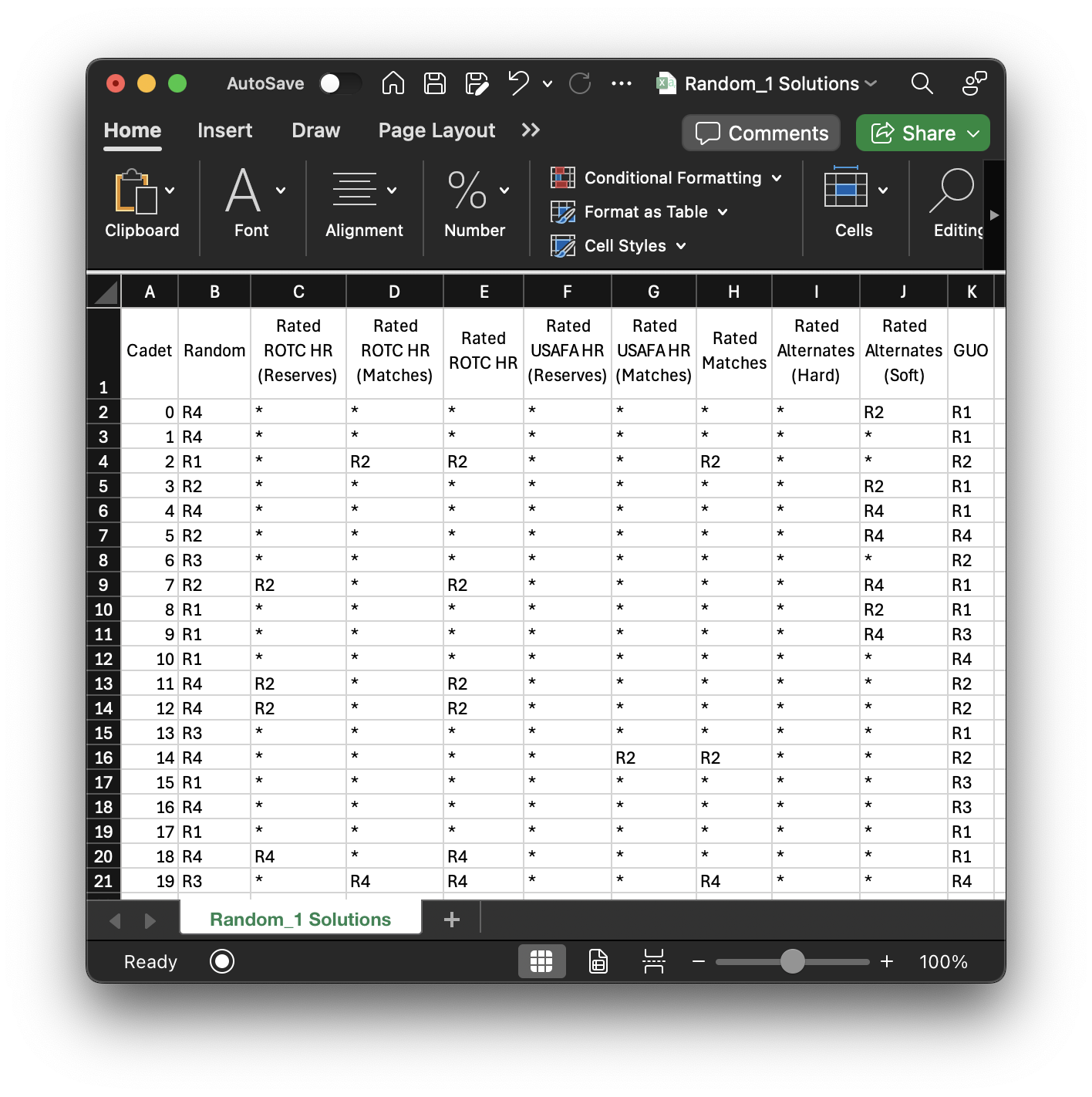Click the Alignment group icon

pyautogui.click(x=355, y=190)
